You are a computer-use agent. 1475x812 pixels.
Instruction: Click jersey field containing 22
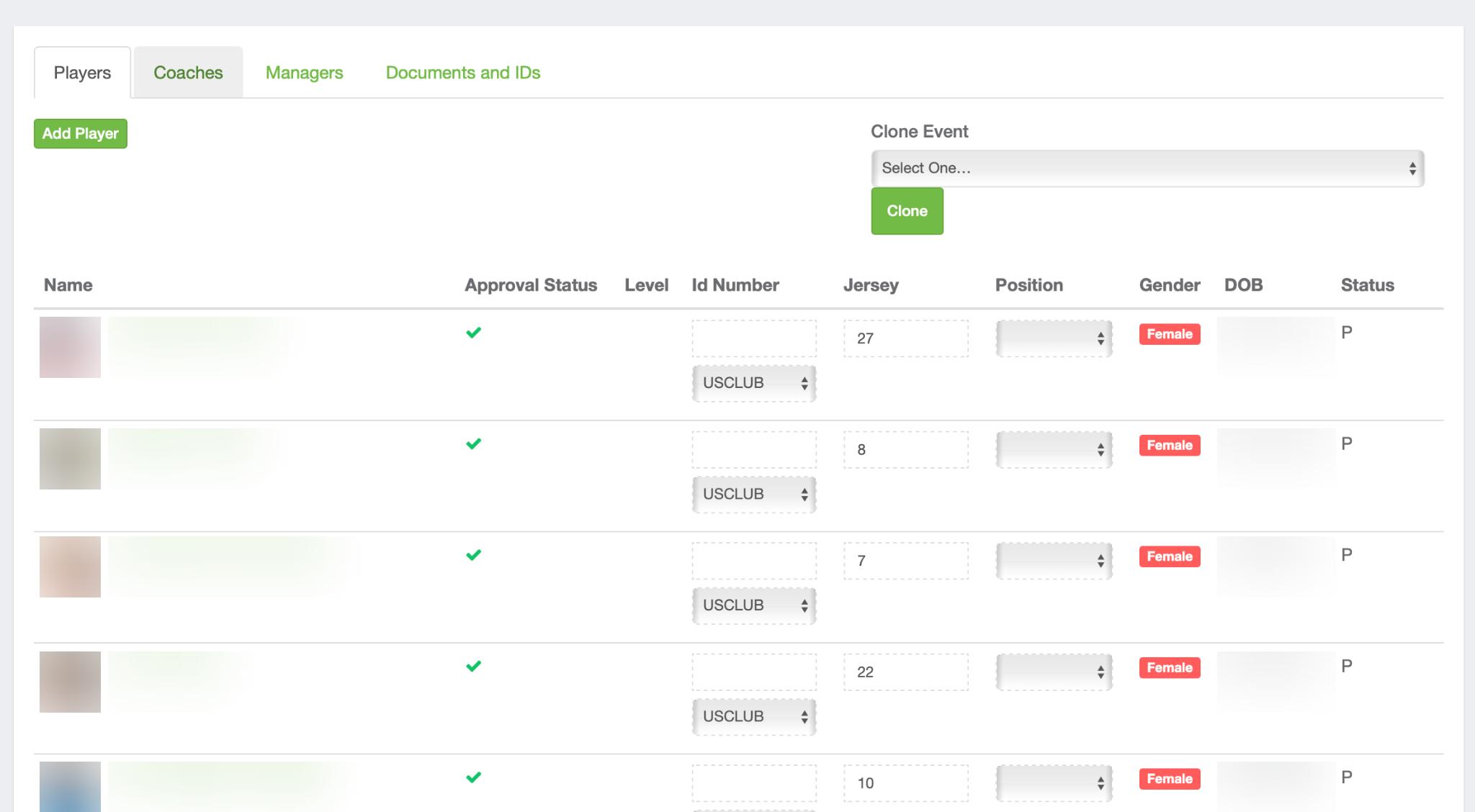coord(906,672)
